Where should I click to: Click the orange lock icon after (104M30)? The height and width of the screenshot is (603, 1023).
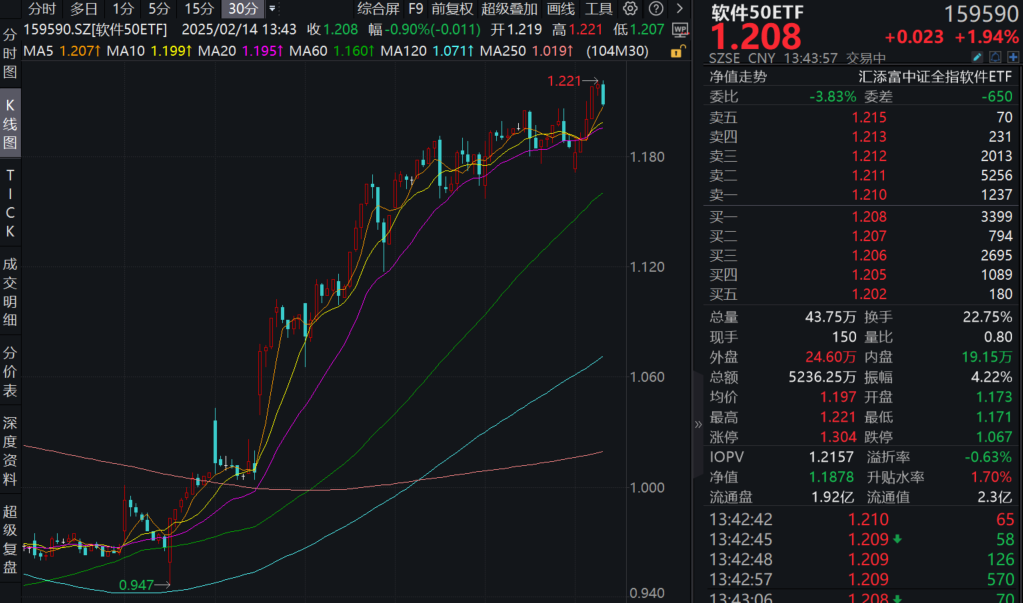point(678,52)
